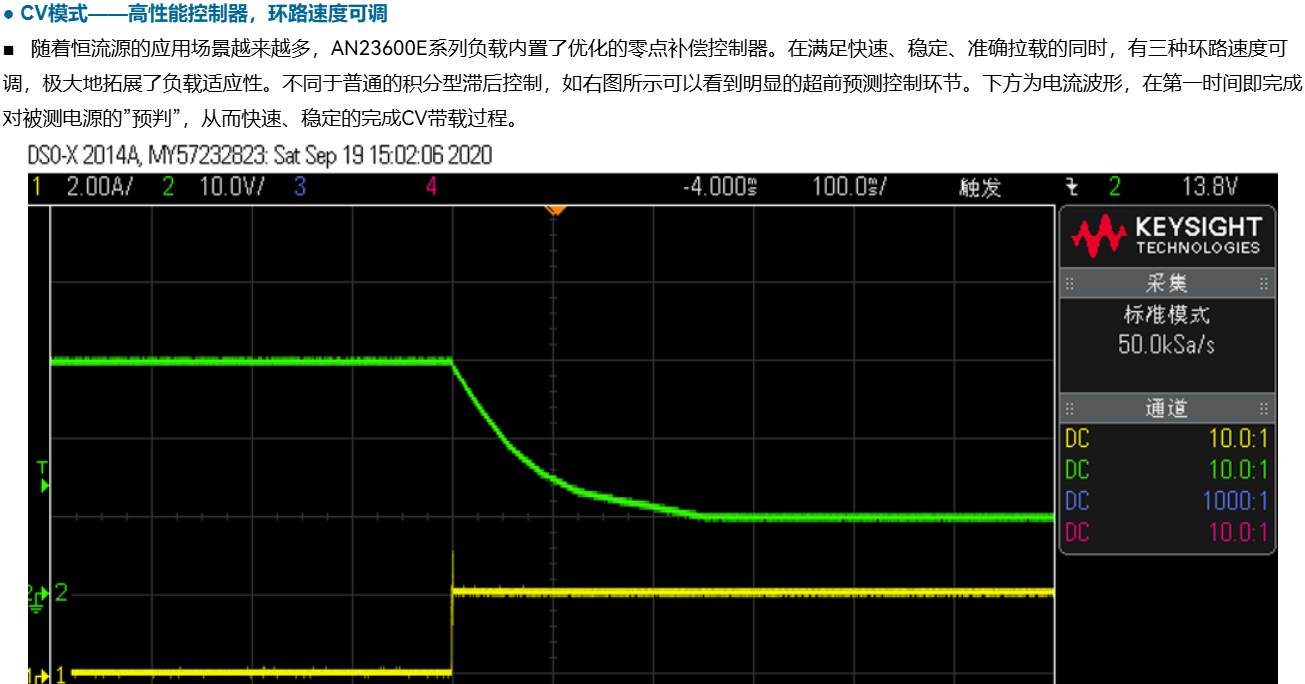This screenshot has width=1305, height=684.
Task: Click the -4.000ms delay value
Action: 720,187
